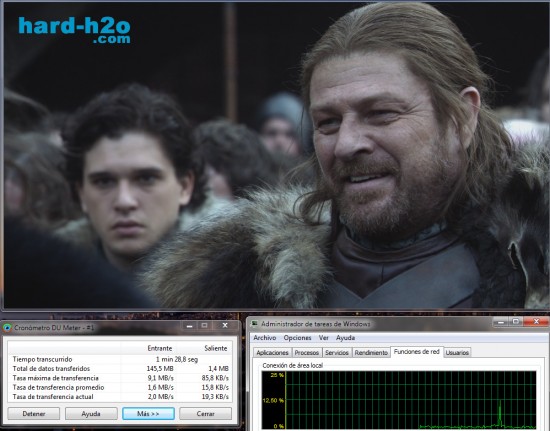This screenshot has height=431, width=550.
Task: Click the DU Meter eye icon in title bar
Action: [7, 328]
